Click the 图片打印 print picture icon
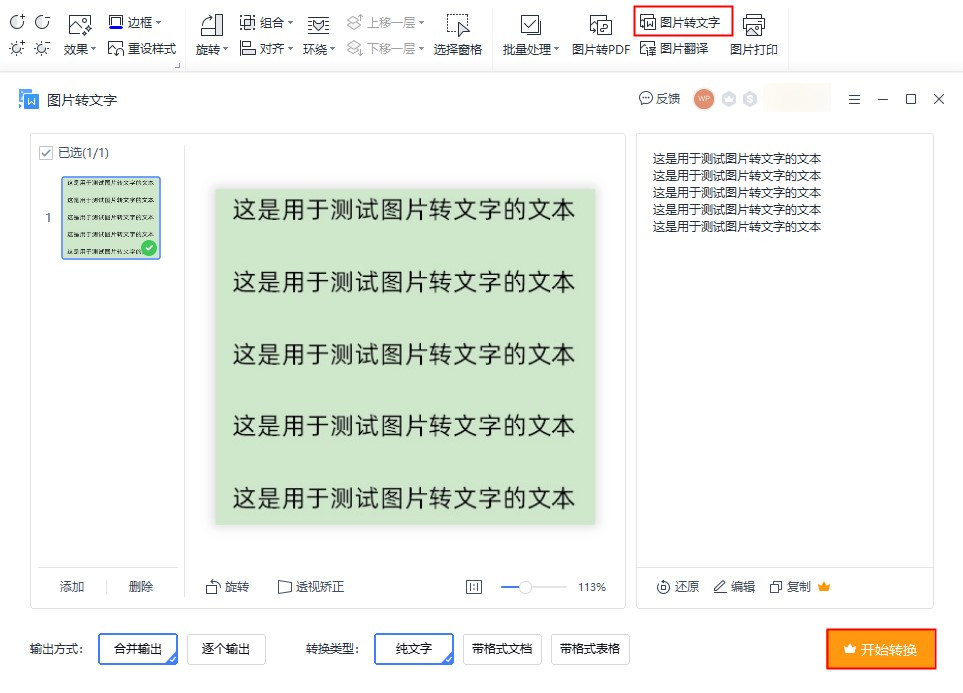 point(754,36)
